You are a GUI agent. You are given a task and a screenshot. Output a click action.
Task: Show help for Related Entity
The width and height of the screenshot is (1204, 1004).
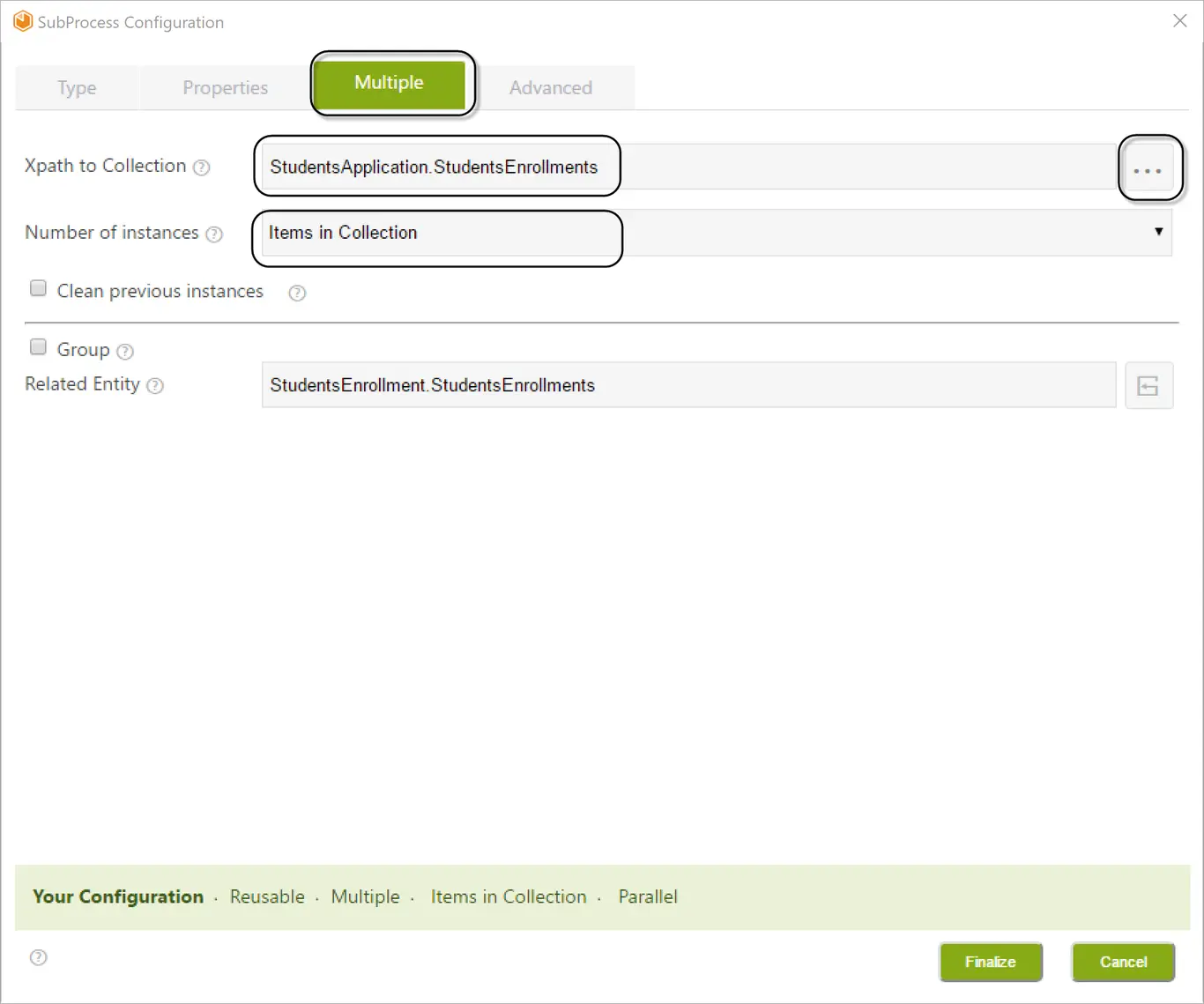coord(155,386)
